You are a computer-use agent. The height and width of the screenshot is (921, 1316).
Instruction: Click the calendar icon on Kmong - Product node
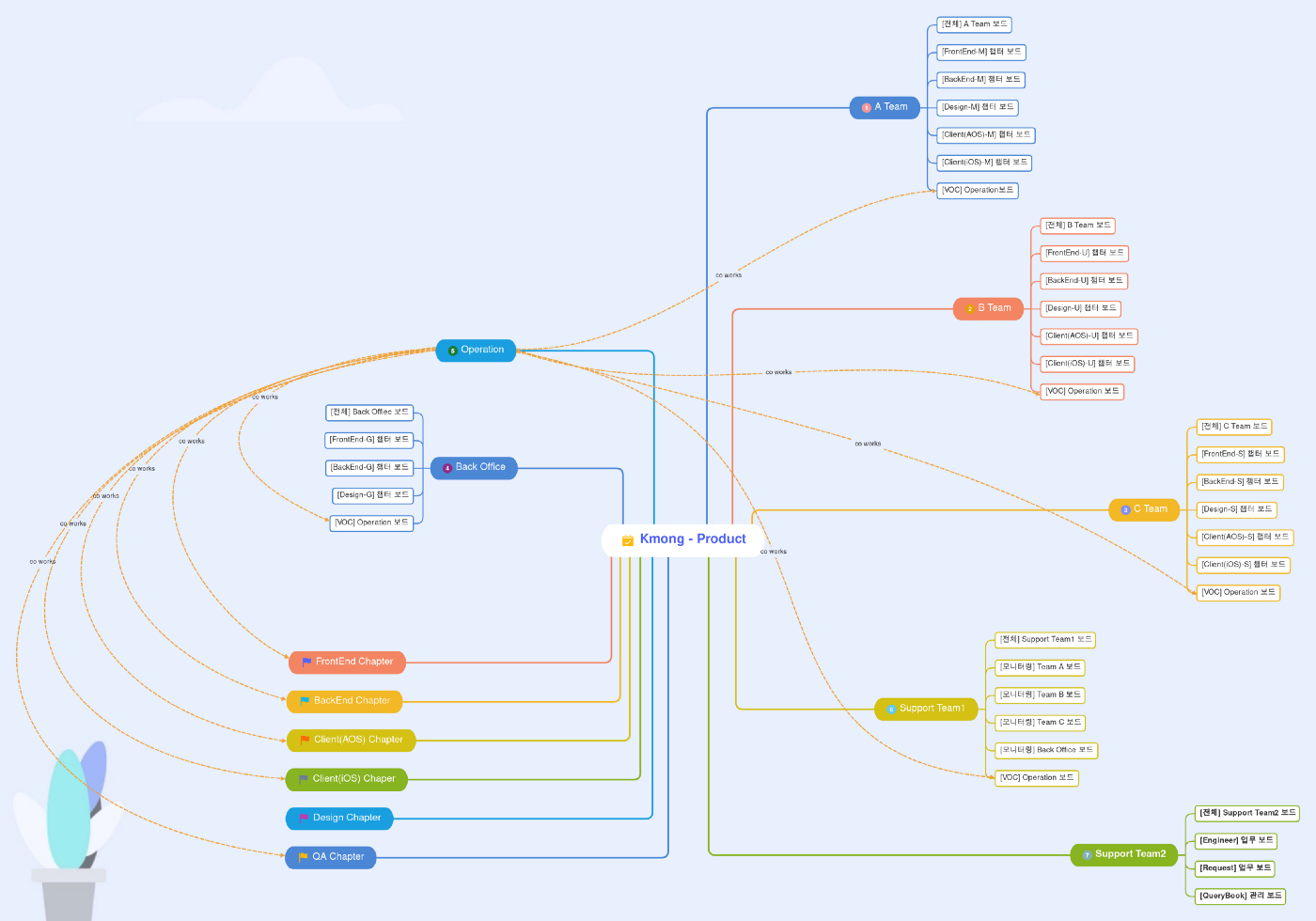click(x=628, y=540)
